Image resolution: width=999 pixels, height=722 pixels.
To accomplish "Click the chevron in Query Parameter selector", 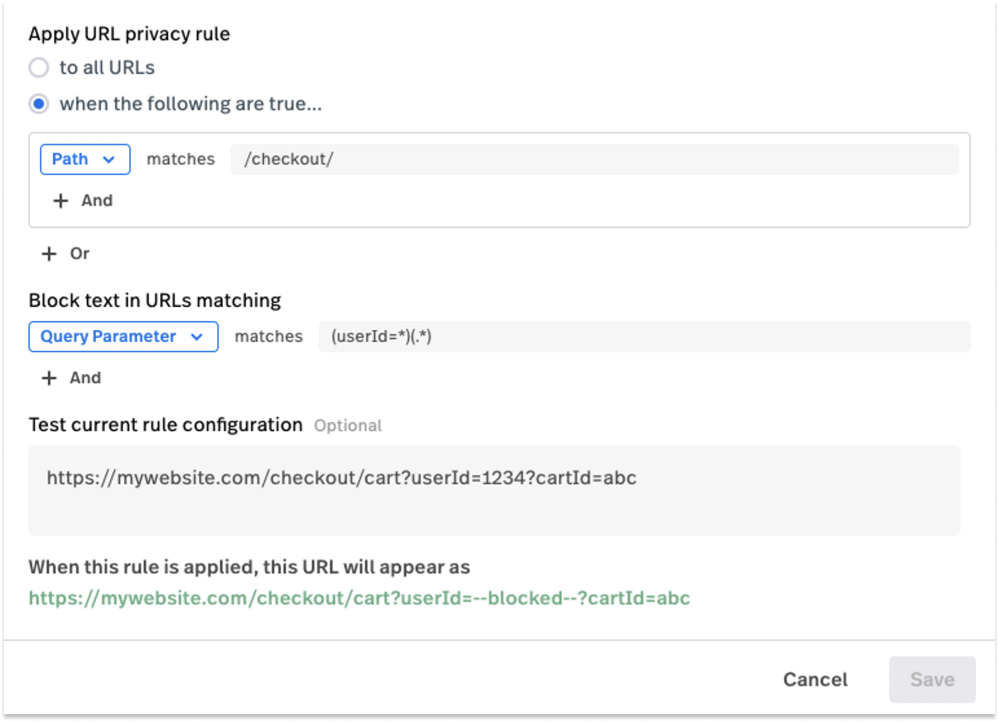I will coord(197,336).
